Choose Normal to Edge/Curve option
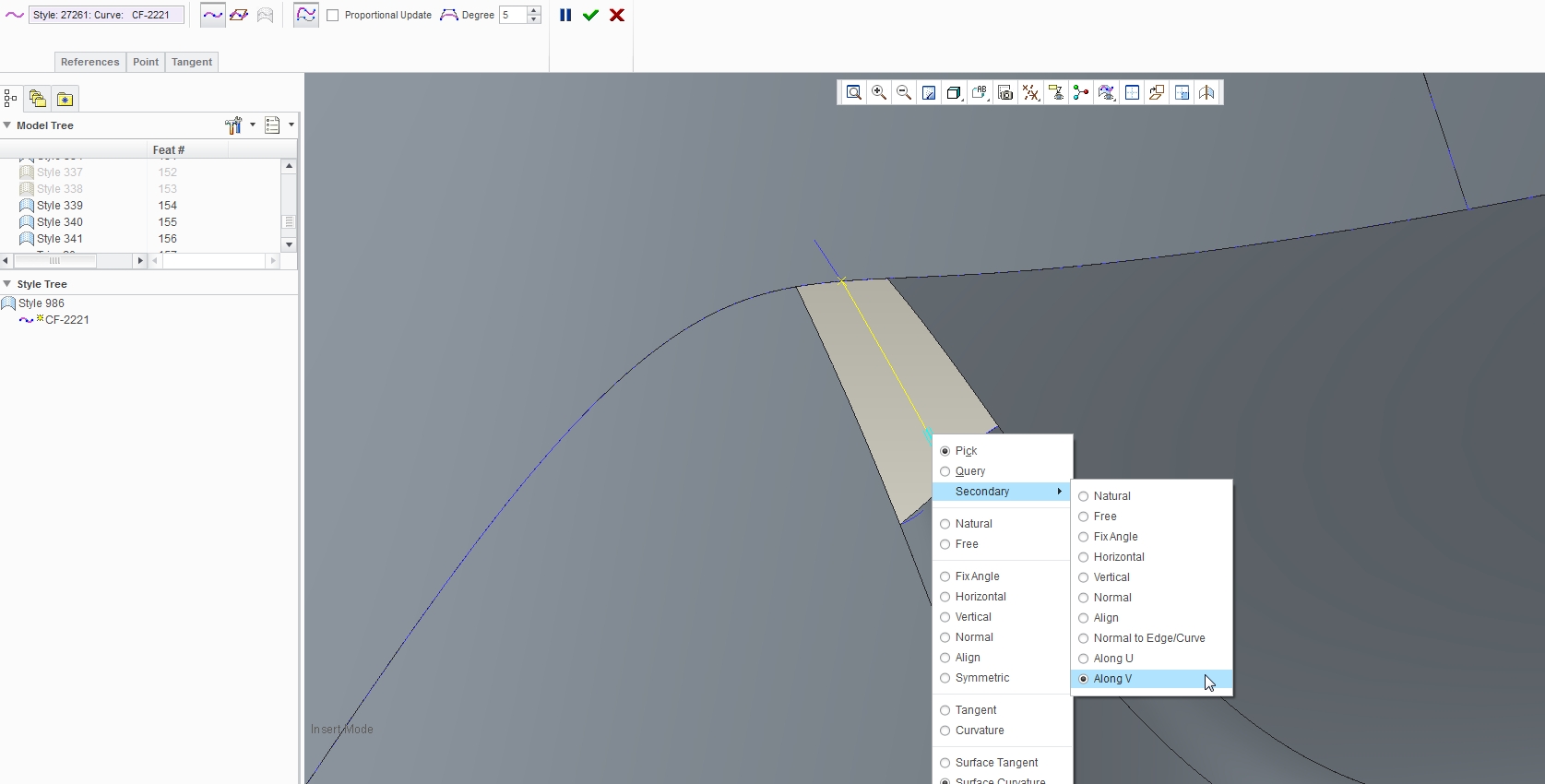1545x784 pixels. point(1151,638)
